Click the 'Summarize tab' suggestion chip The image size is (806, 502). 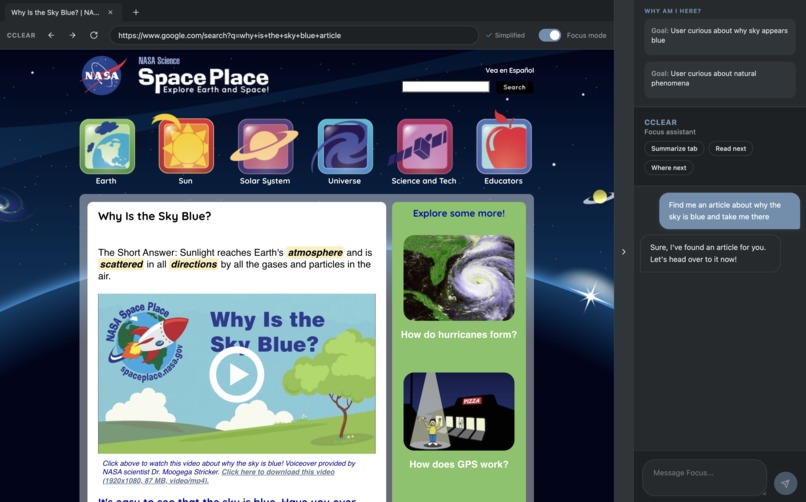[x=674, y=148]
